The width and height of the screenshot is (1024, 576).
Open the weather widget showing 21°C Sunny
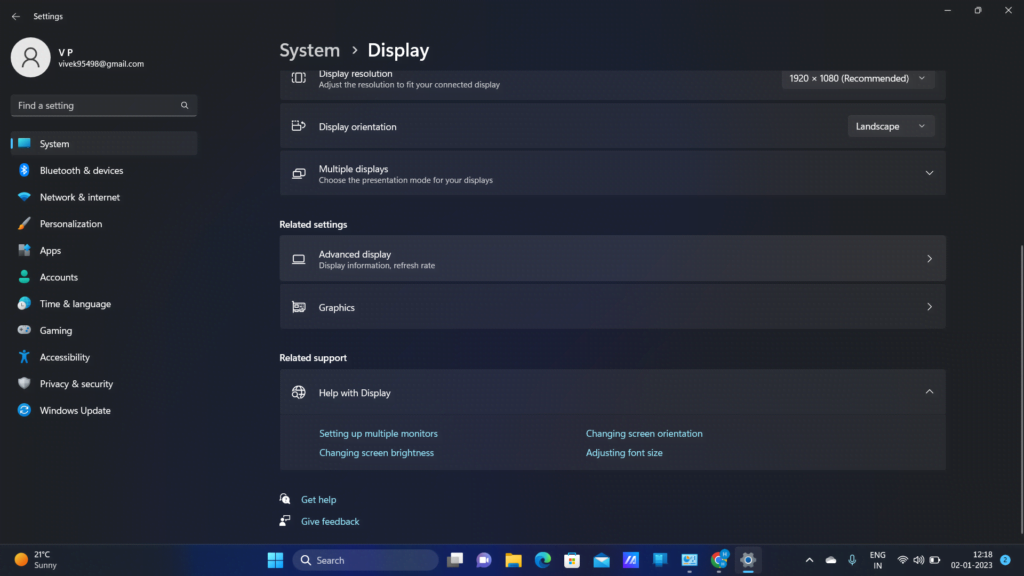point(37,560)
